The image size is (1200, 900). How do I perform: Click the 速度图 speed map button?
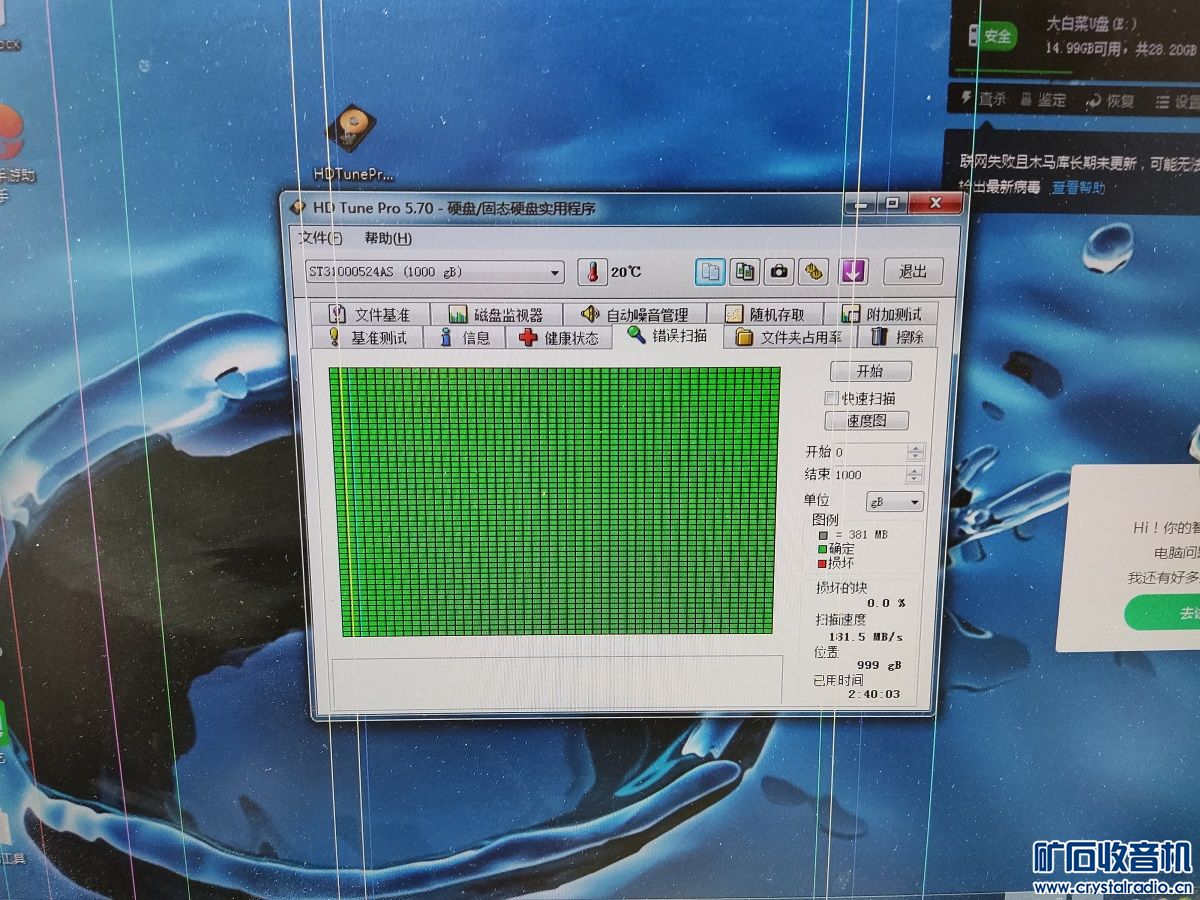pyautogui.click(x=867, y=421)
